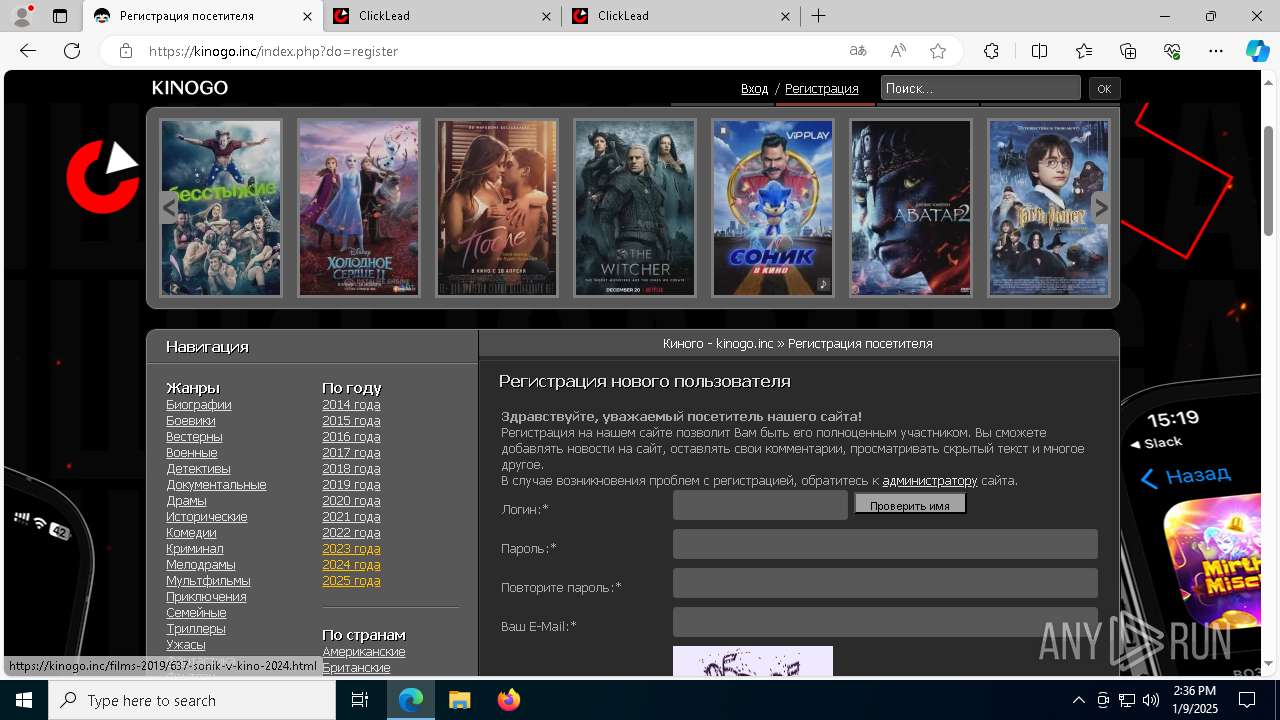Click the OK search button
The width and height of the screenshot is (1280, 720).
[x=1104, y=88]
